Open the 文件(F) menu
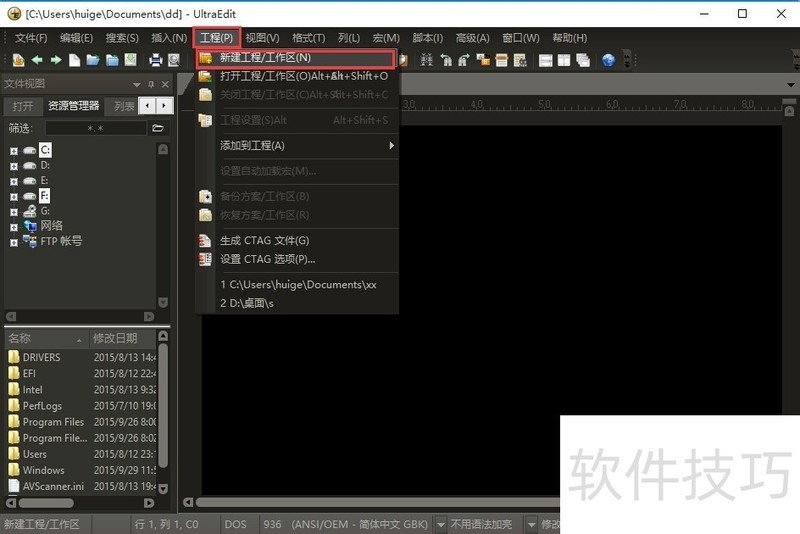800x534 pixels. pos(31,38)
